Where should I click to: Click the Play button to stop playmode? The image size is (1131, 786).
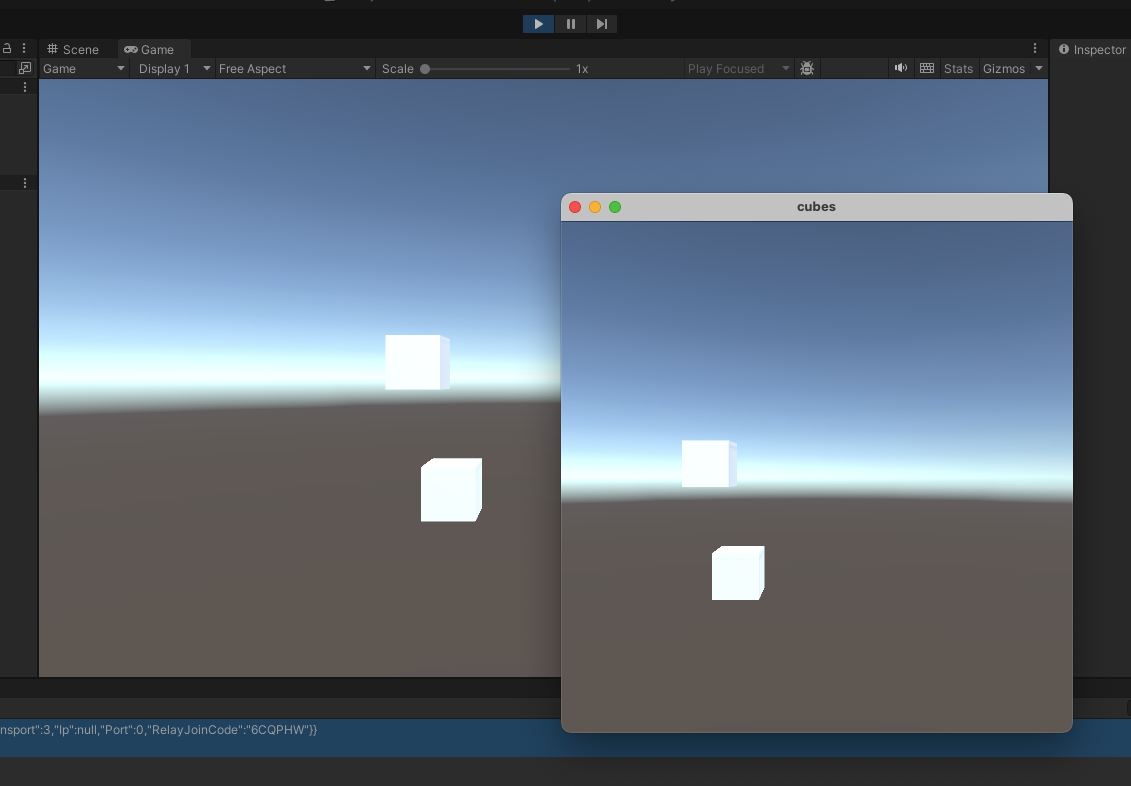point(538,24)
